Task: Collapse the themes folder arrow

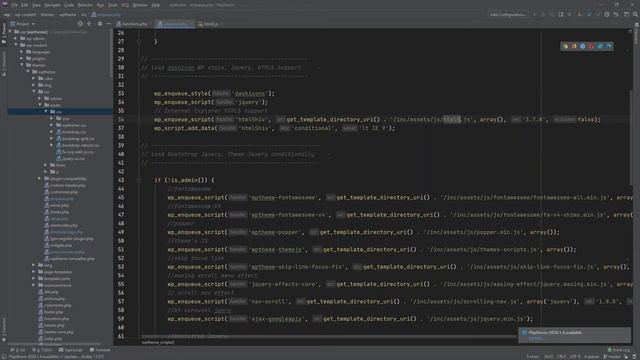Action: click(22, 65)
